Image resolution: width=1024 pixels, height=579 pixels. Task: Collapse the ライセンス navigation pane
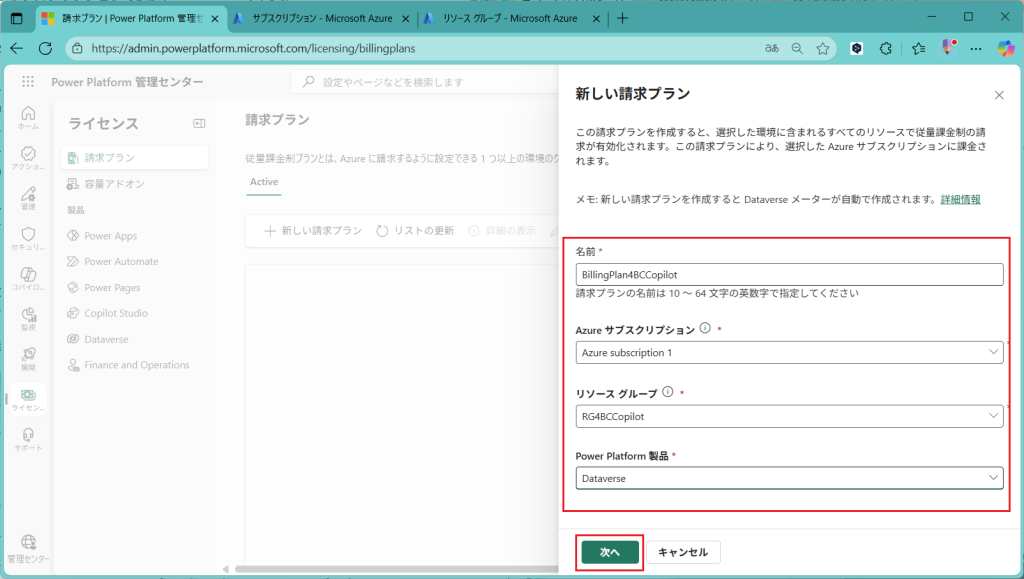(x=199, y=123)
